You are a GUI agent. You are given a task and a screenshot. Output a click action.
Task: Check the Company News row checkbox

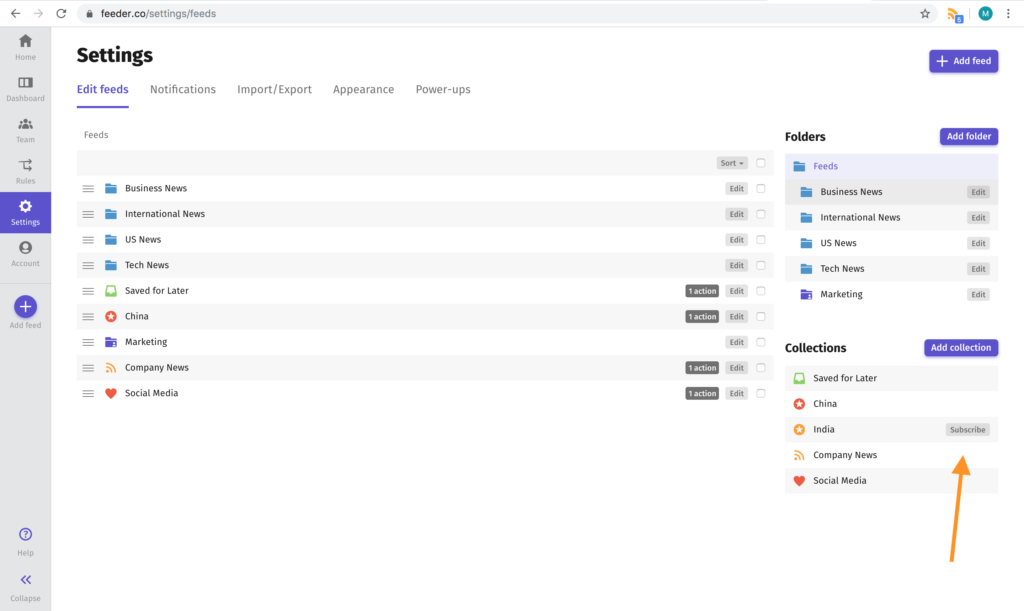point(761,368)
